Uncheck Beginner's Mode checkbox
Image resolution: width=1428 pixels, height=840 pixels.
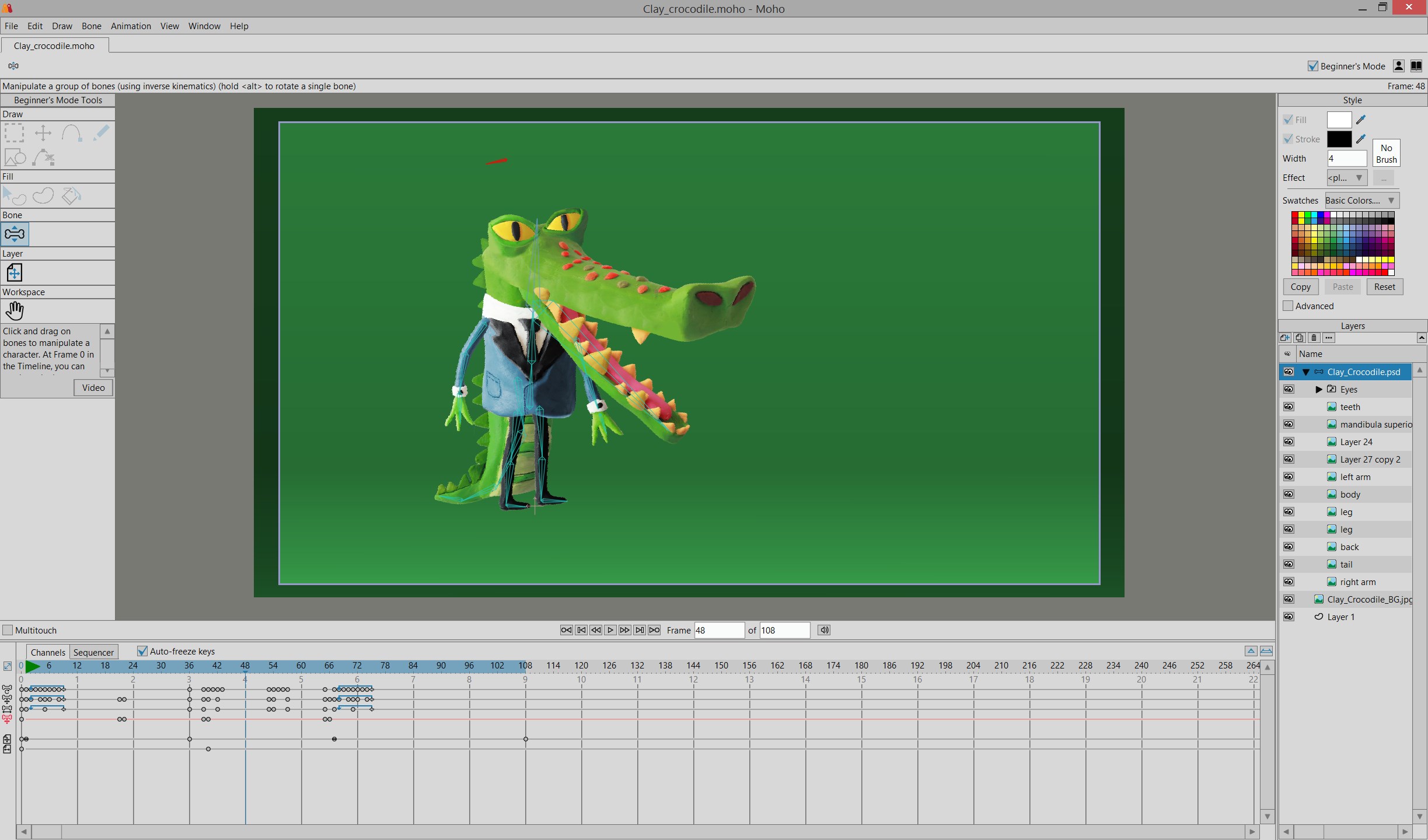coord(1313,66)
